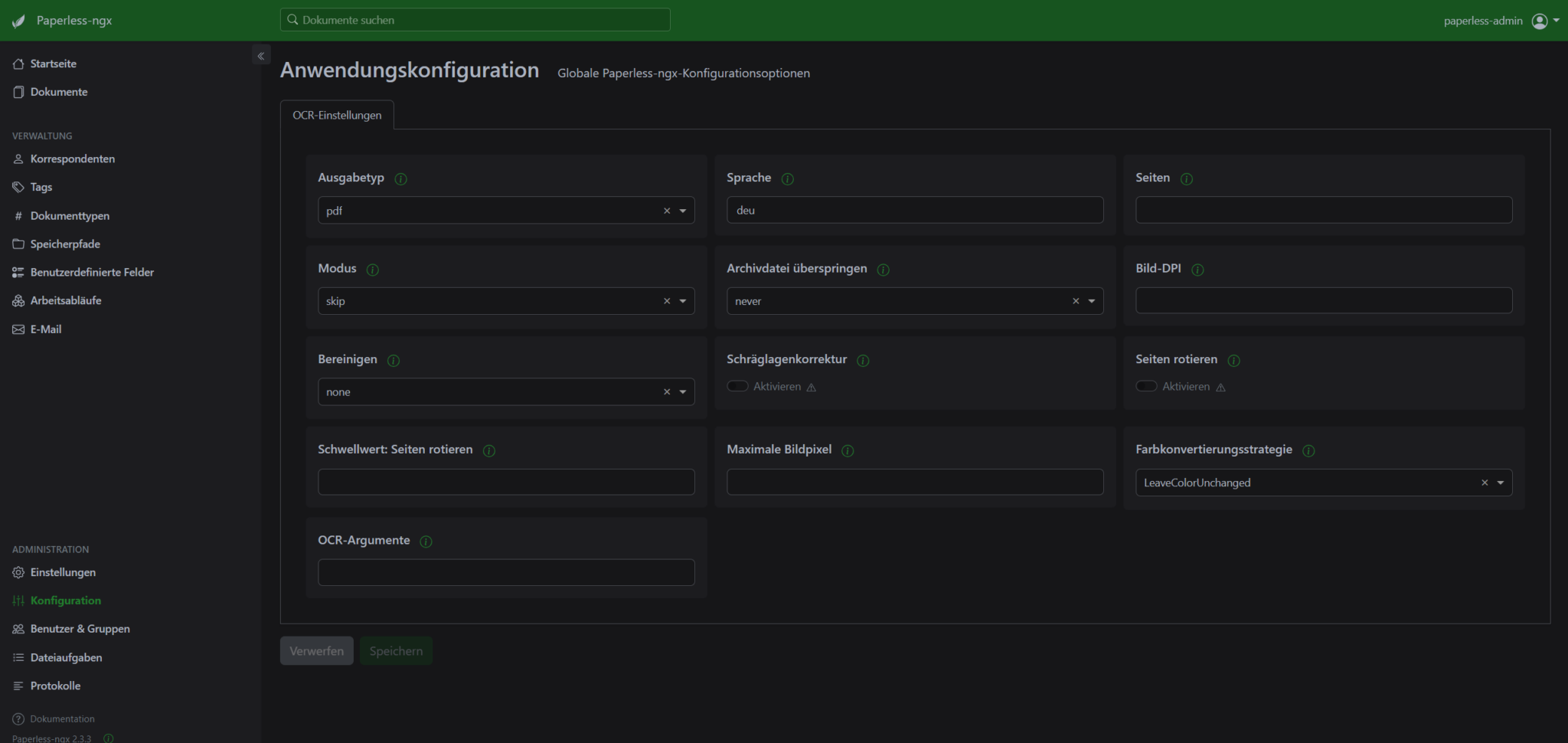Click warning triangle beside Seiten rotieren Aktivieren

1220,388
